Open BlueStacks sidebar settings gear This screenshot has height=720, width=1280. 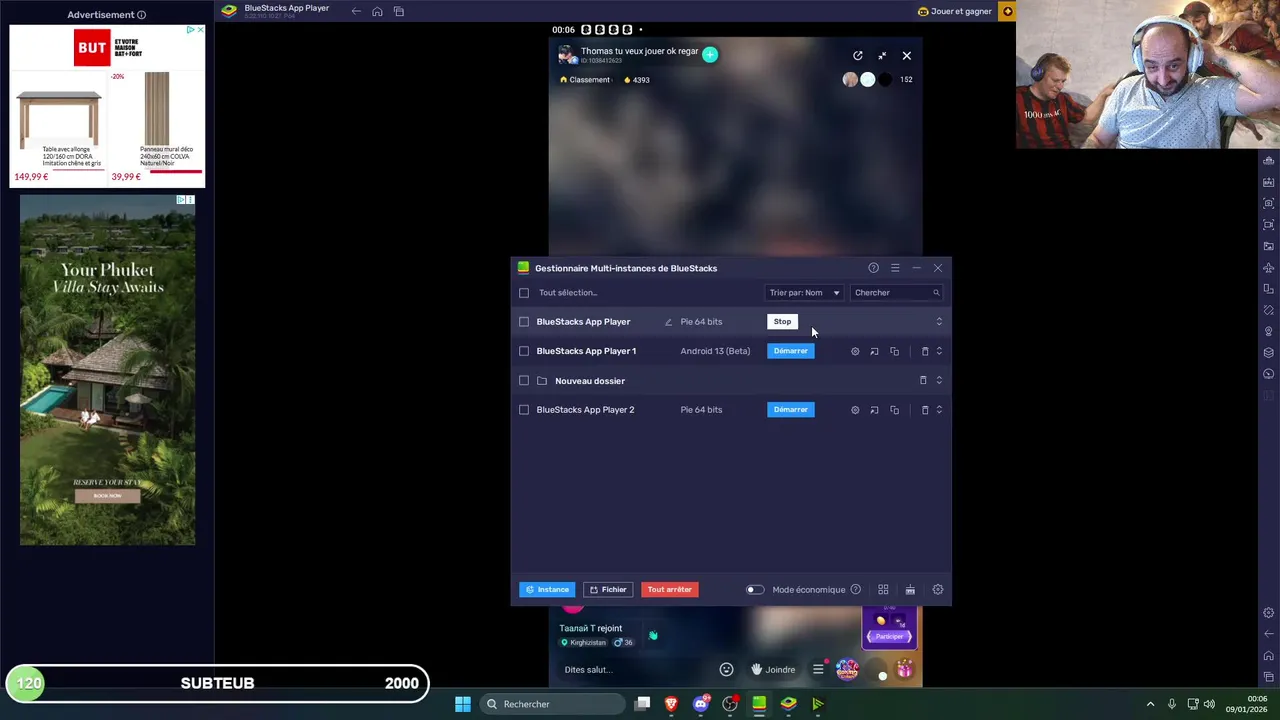click(x=1269, y=613)
